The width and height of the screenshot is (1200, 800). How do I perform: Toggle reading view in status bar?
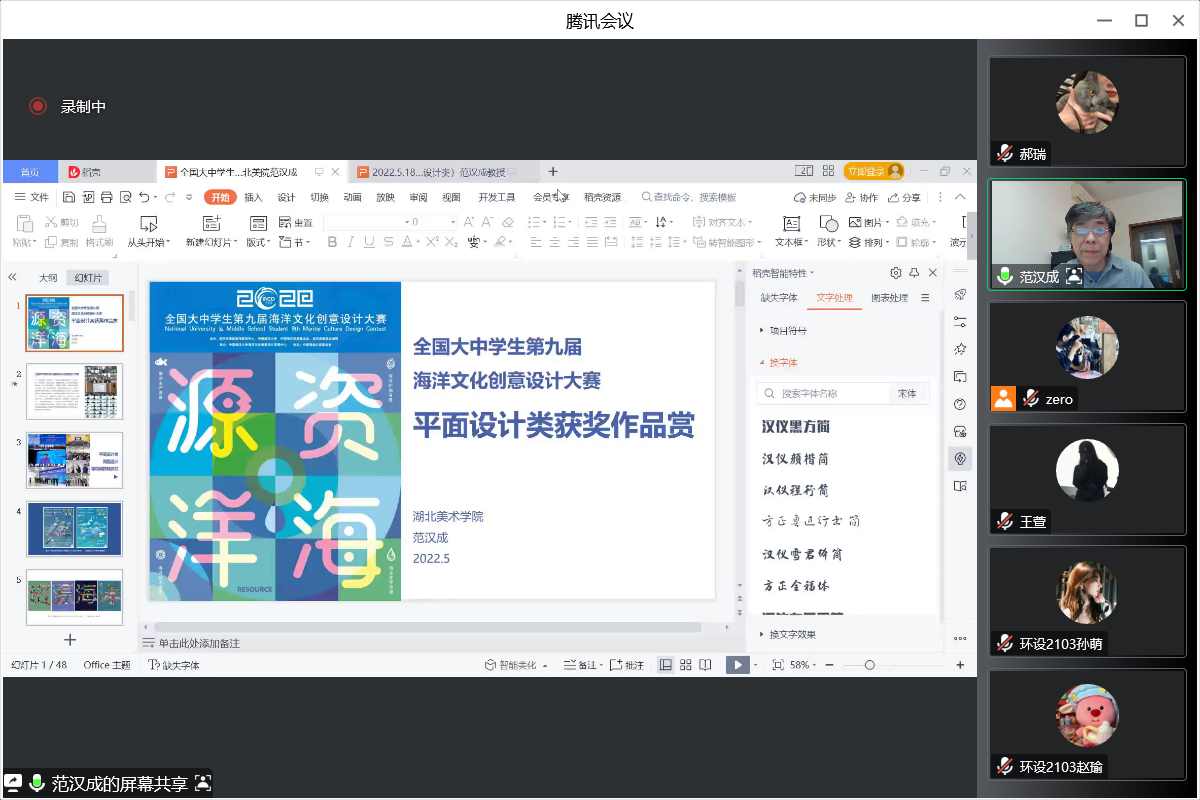[706, 665]
